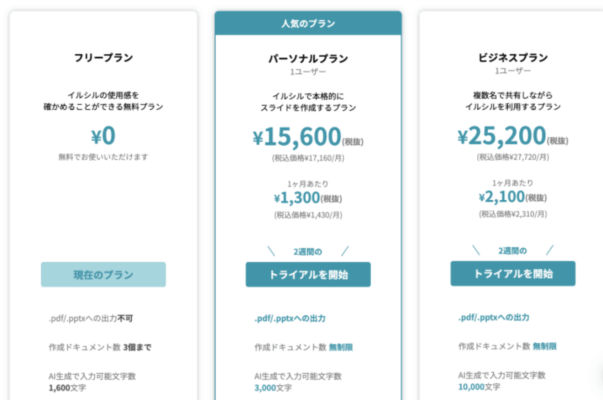Start the パーソナルプラン trial
This screenshot has height=400, width=603.
tap(308, 275)
